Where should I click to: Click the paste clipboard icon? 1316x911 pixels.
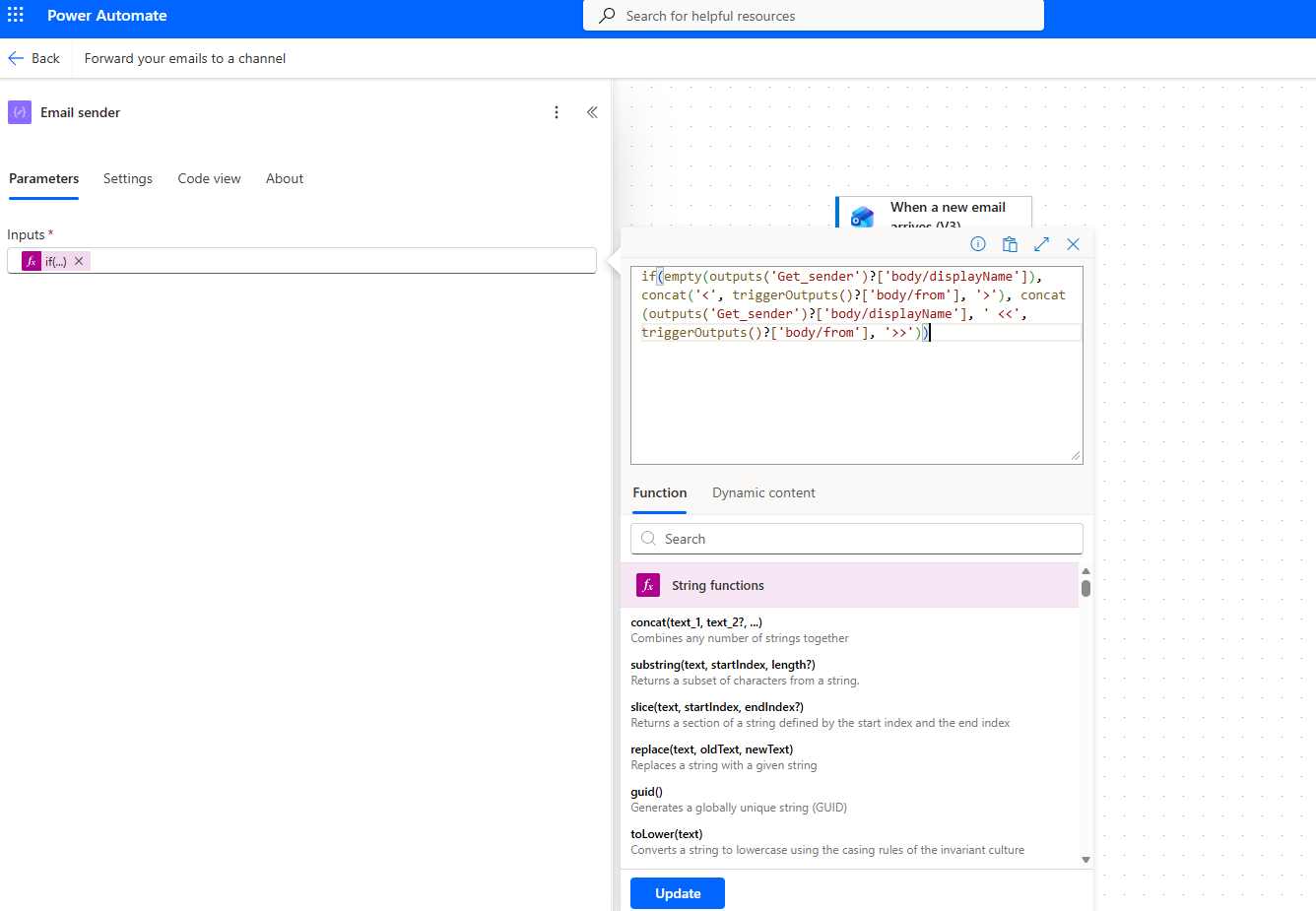click(x=1010, y=244)
